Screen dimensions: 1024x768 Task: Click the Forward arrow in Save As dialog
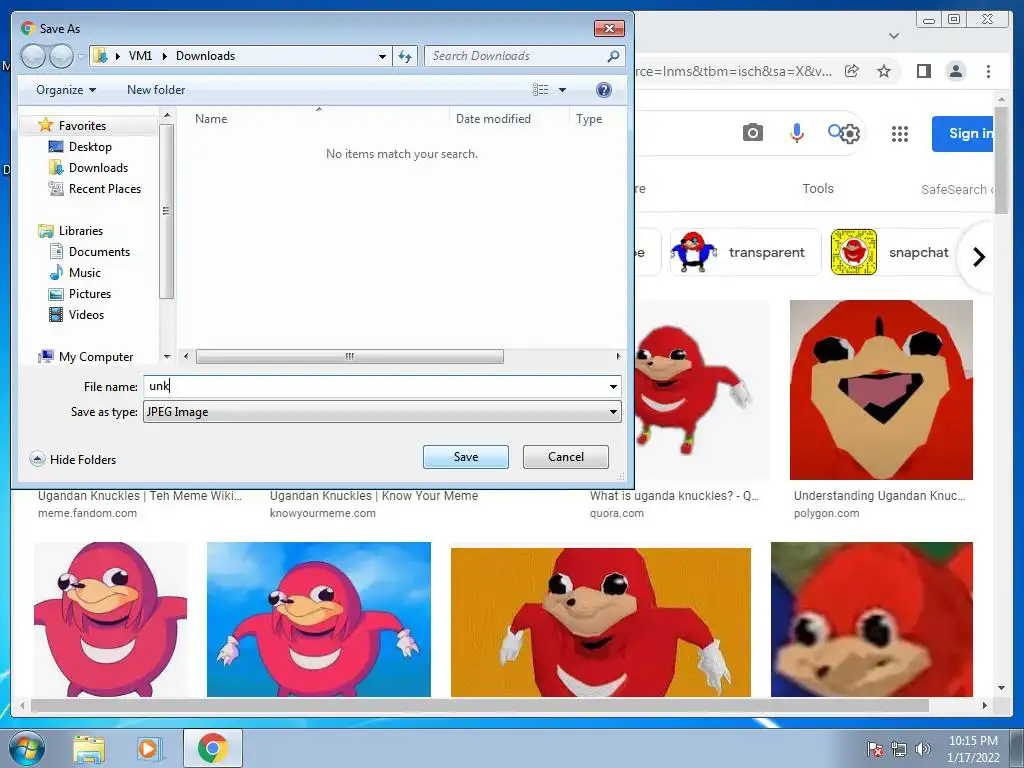point(61,56)
